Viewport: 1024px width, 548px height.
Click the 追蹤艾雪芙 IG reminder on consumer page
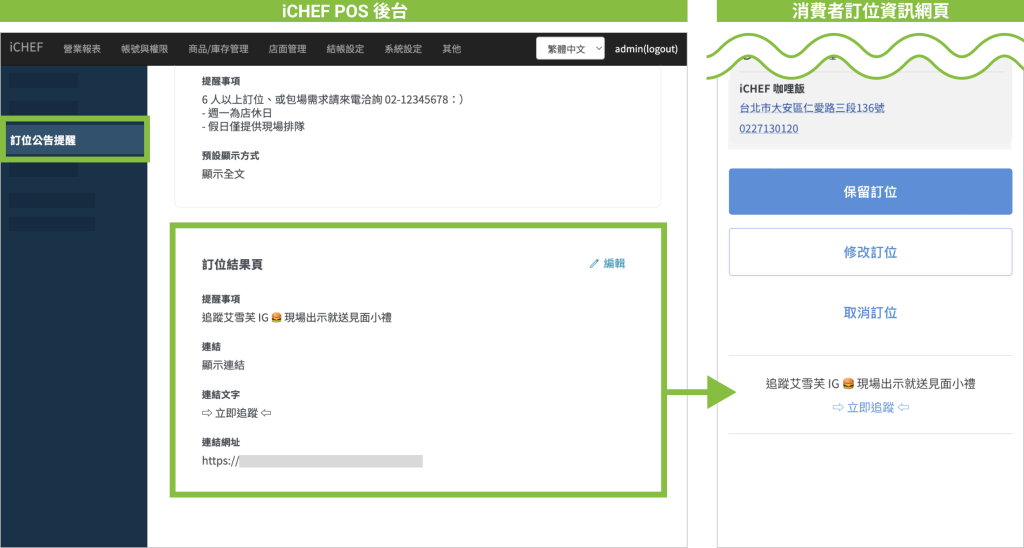[870, 383]
